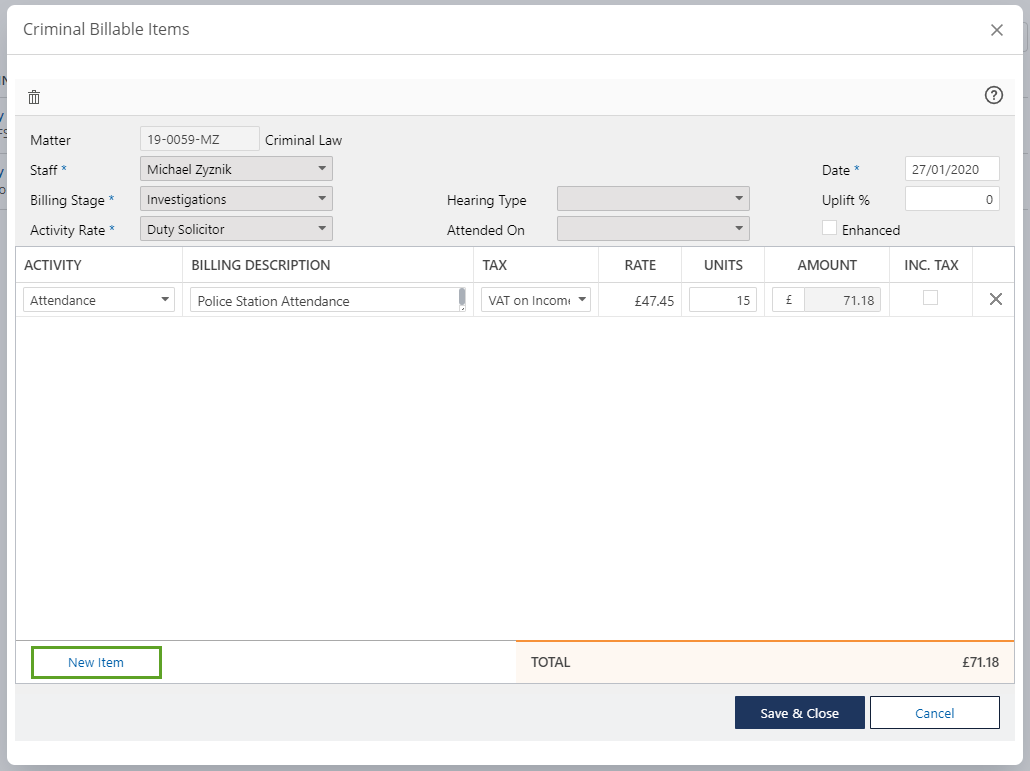This screenshot has height=771, width=1030.
Task: Tick the Inc. Tax checkbox
Action: tap(930, 298)
